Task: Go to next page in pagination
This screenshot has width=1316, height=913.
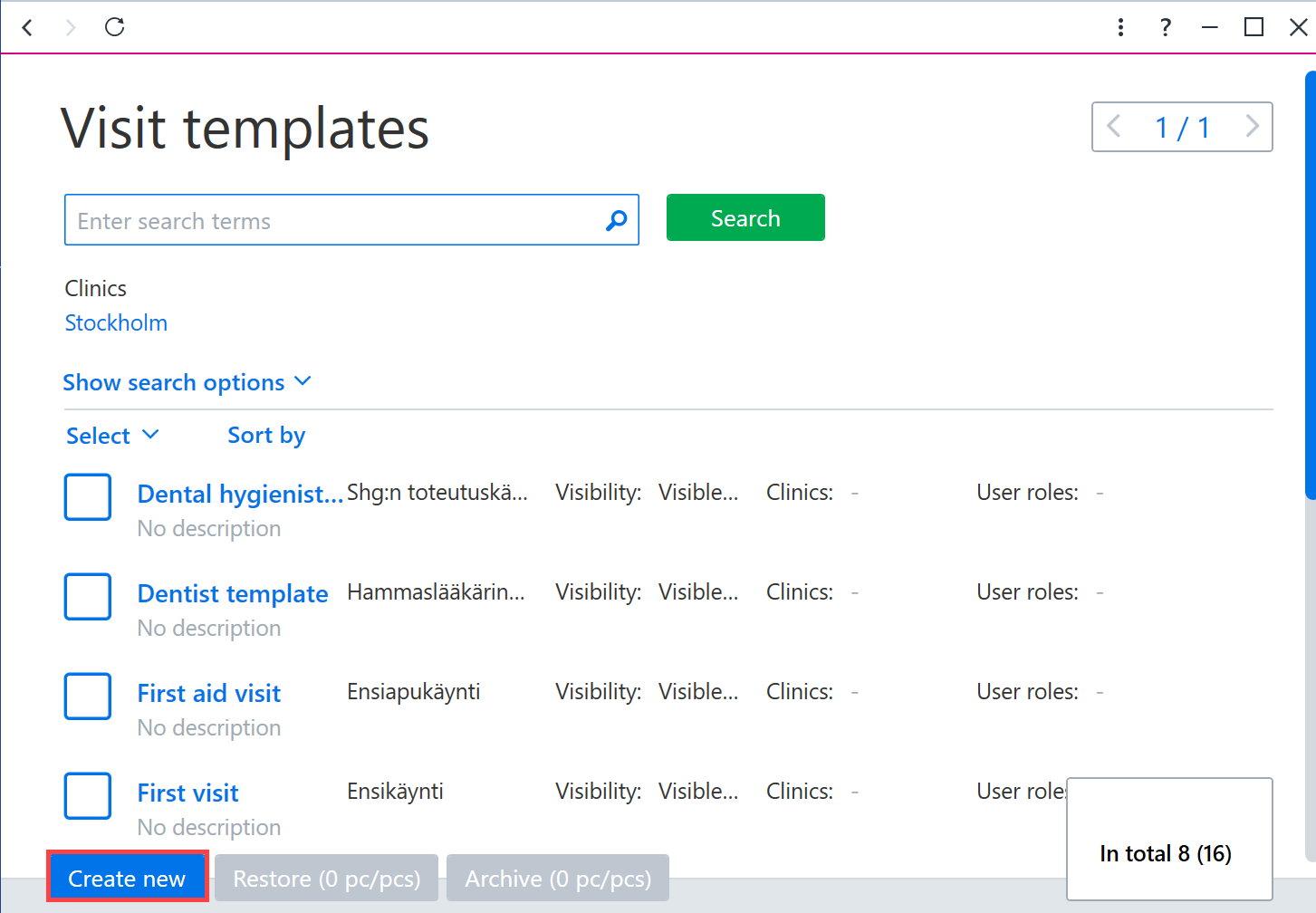Action: pyautogui.click(x=1252, y=126)
